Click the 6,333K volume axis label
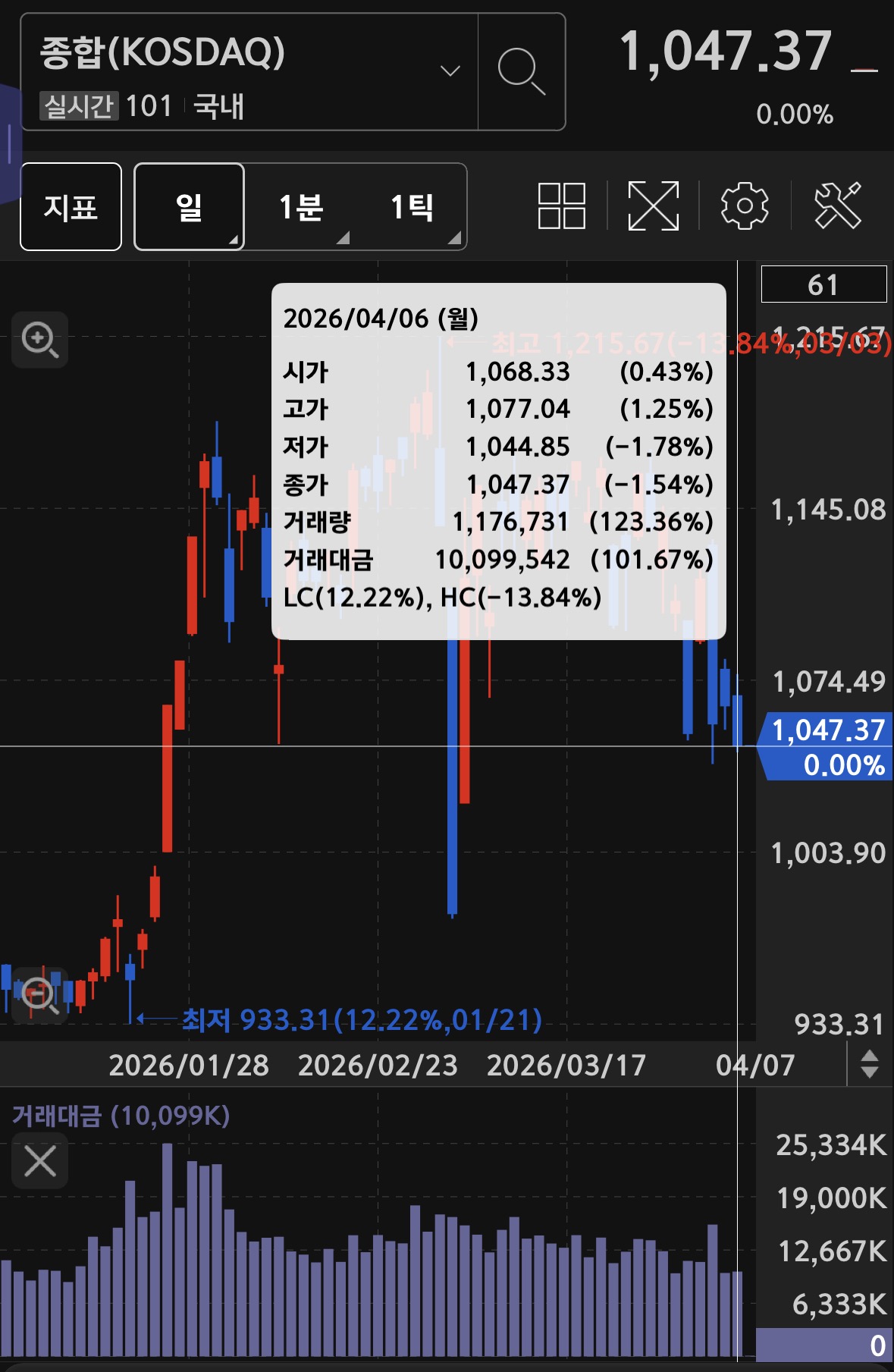The width and height of the screenshot is (894, 1372). pyautogui.click(x=839, y=1304)
